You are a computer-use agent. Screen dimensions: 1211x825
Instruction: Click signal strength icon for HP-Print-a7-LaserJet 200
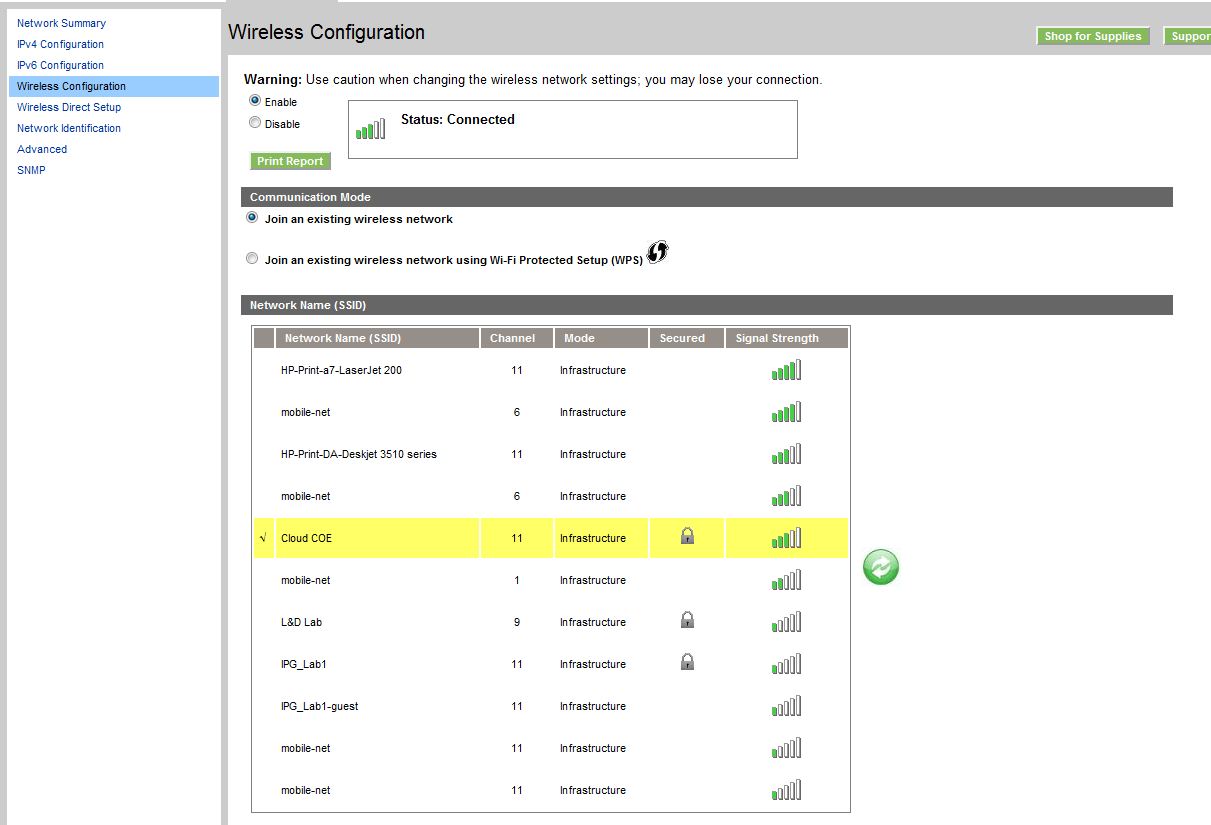point(786,370)
